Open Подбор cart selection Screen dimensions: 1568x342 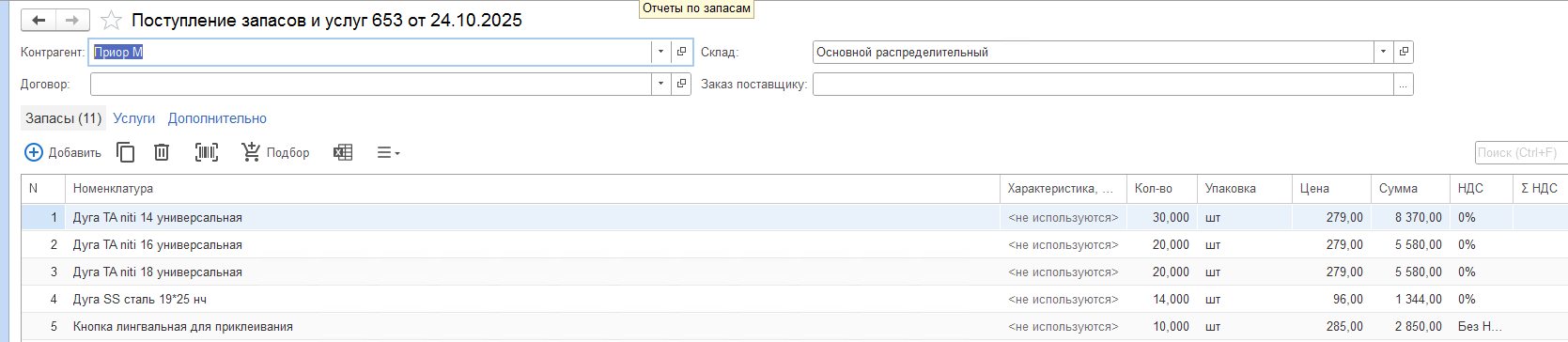(x=275, y=152)
